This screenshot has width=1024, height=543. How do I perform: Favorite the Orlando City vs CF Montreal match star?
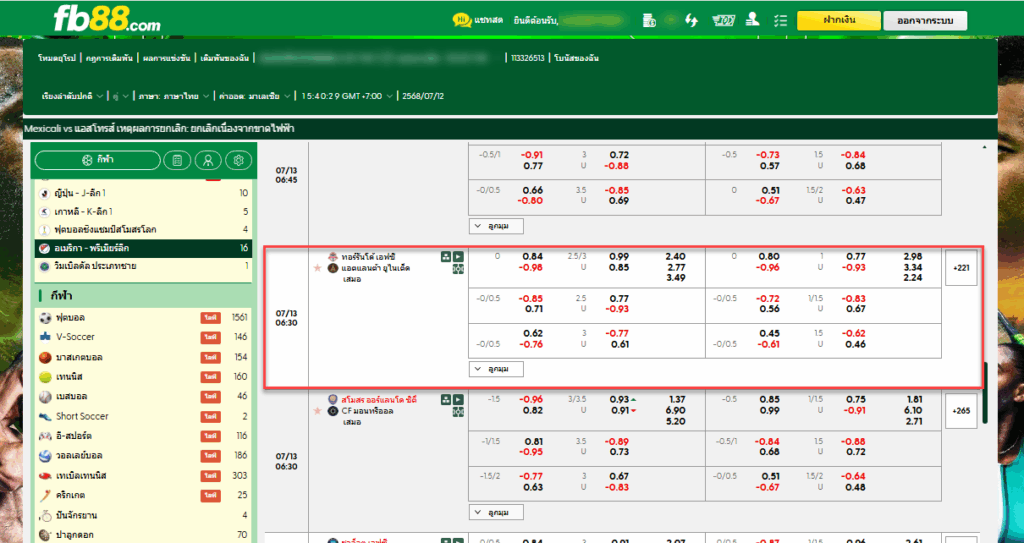click(x=318, y=411)
